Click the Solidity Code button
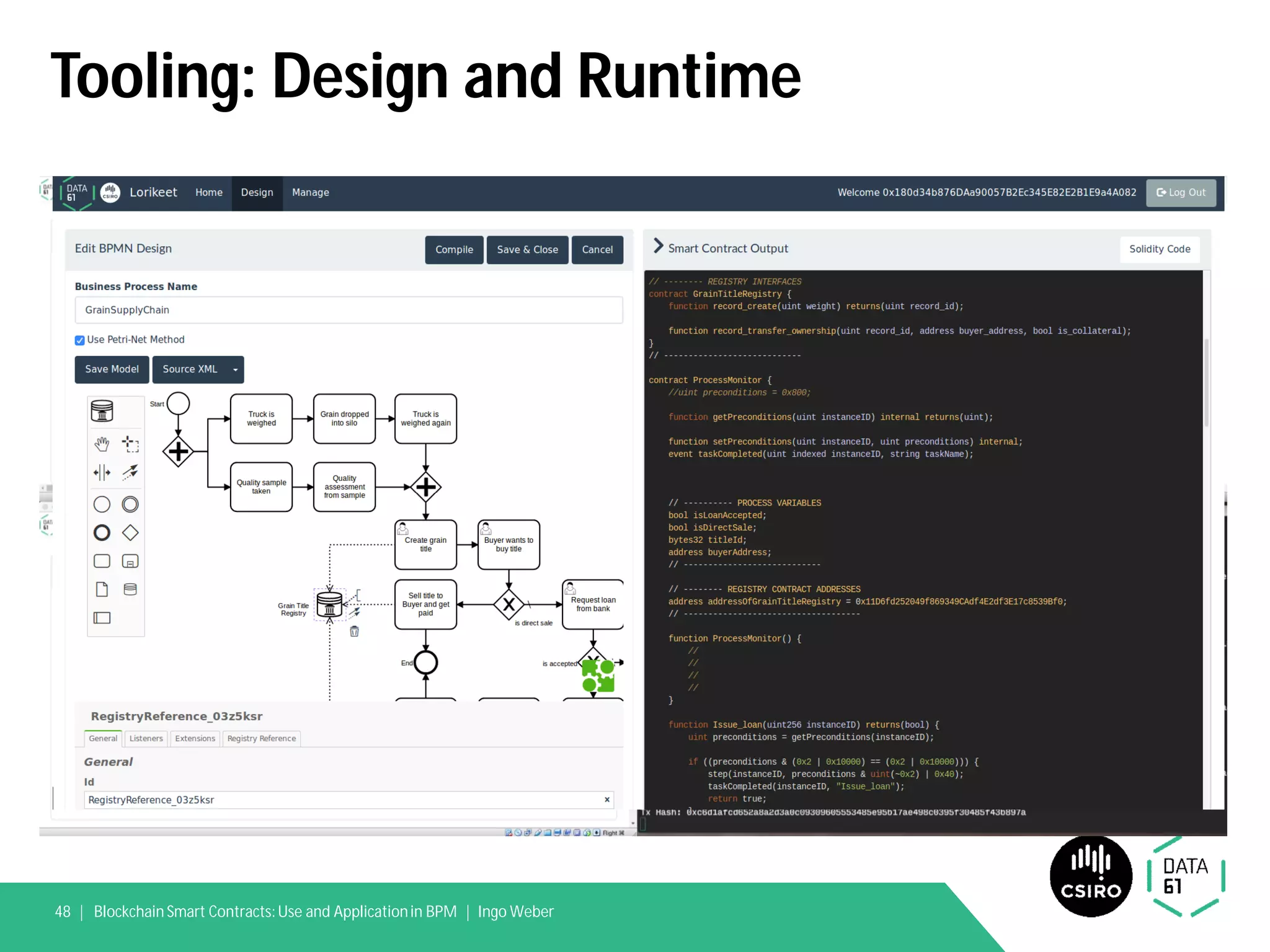 point(1160,249)
